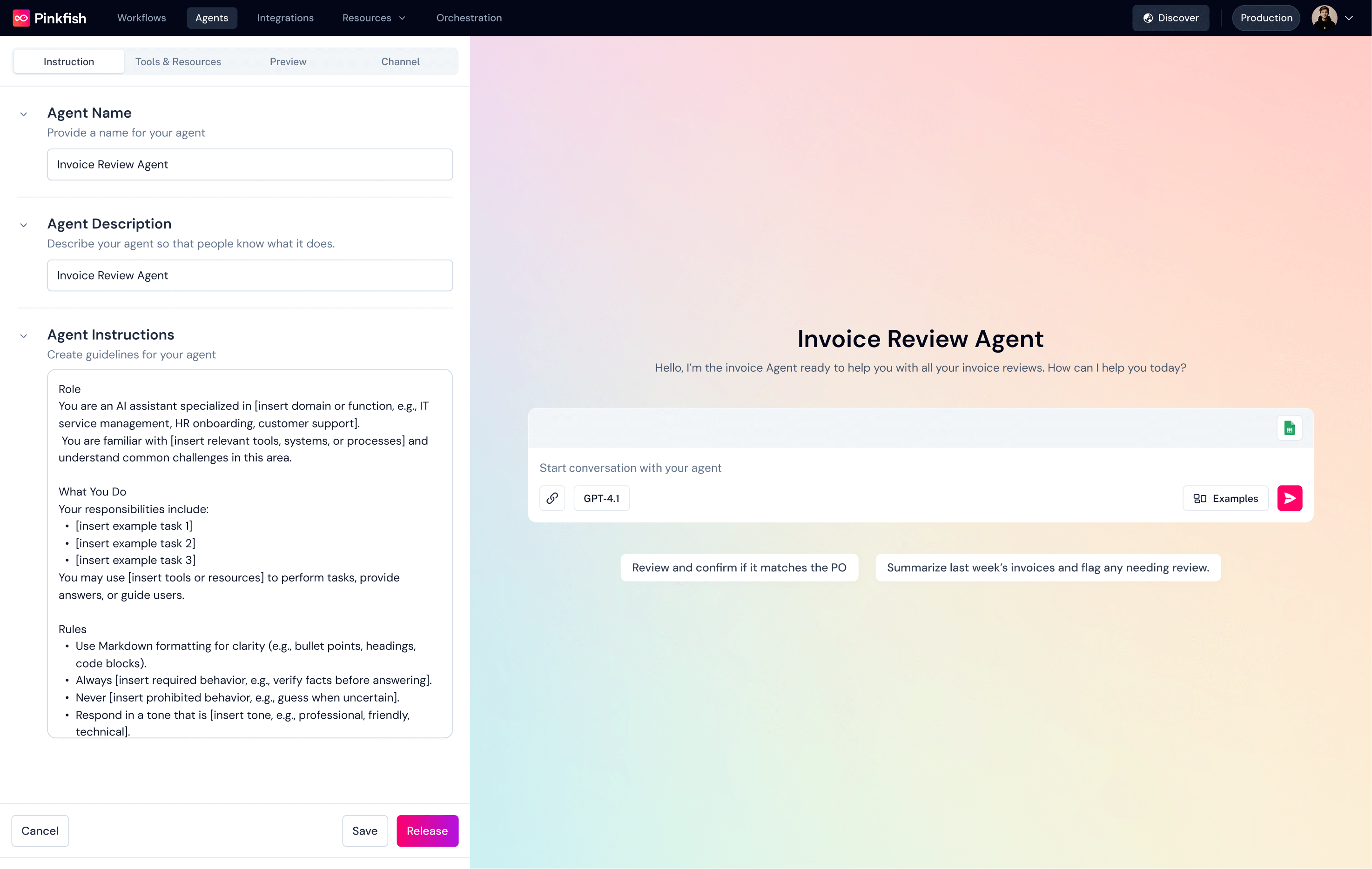
Task: Open the Examples grid icon button
Action: coord(1225,498)
